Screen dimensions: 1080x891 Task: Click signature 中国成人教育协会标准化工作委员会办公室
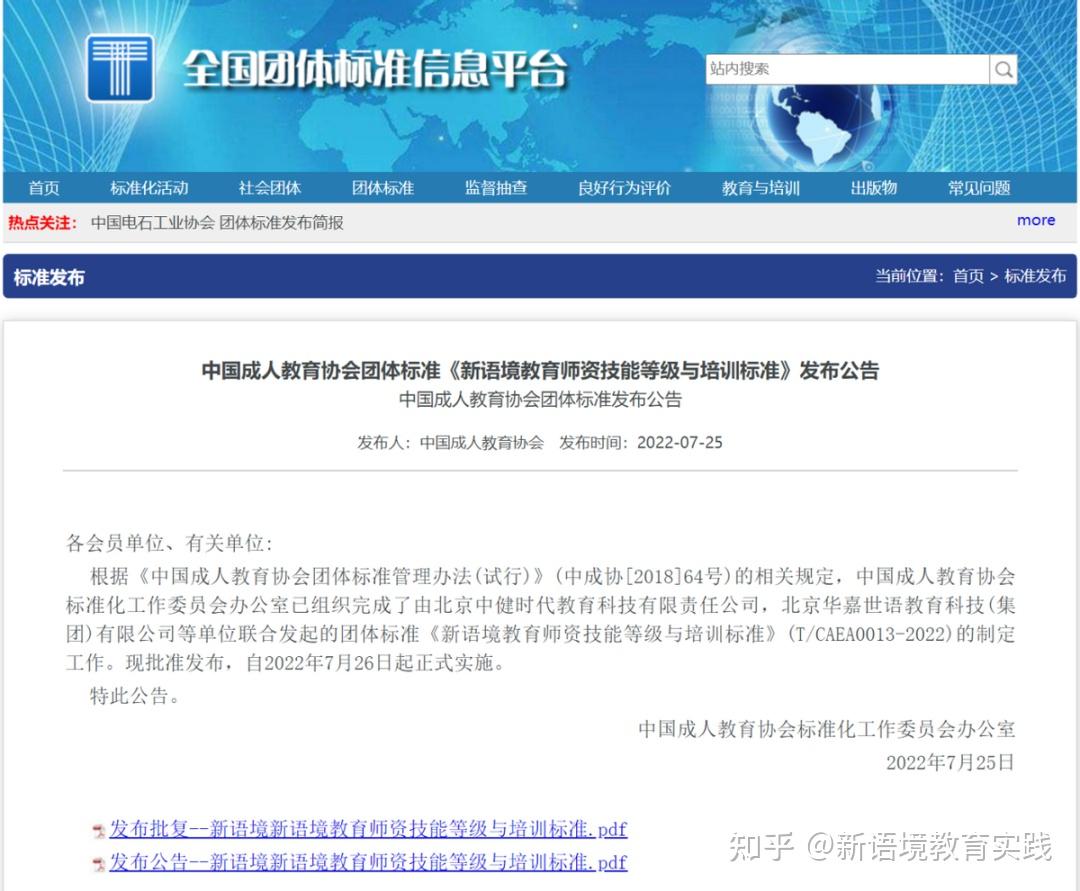click(827, 729)
